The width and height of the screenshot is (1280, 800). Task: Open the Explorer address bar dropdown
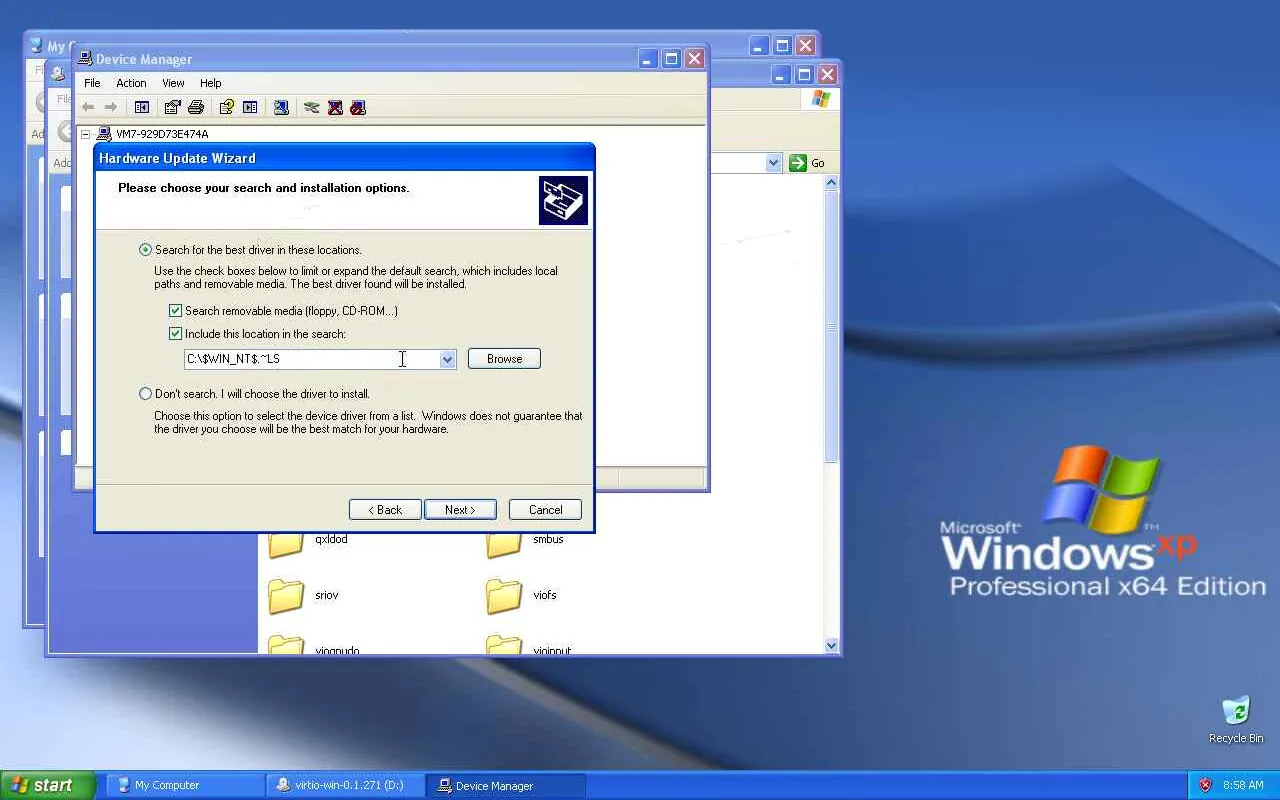pos(773,163)
